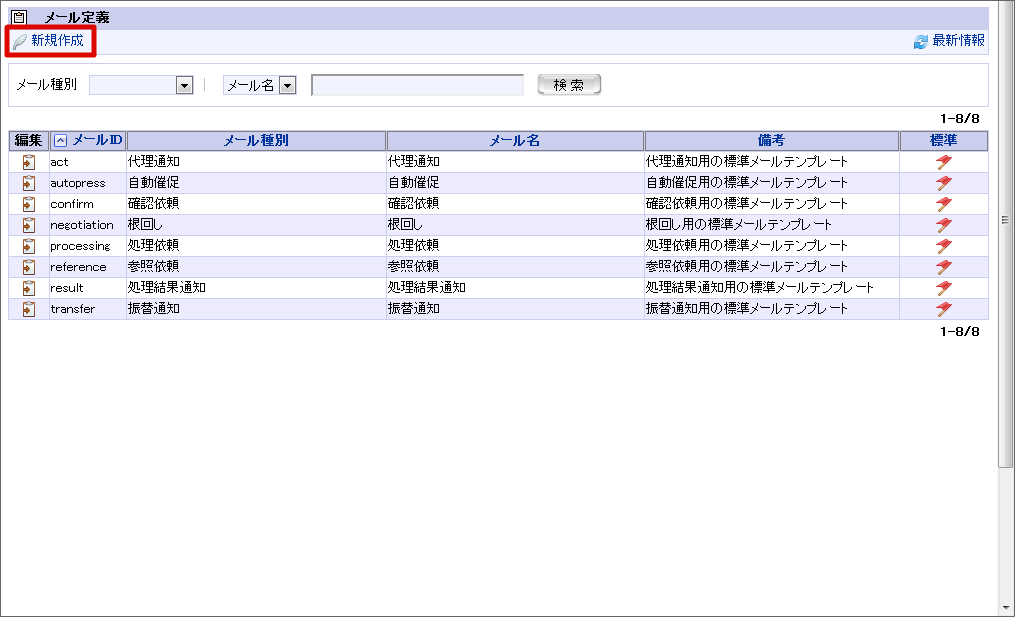Image resolution: width=1015 pixels, height=617 pixels.
Task: Click the scrollbar down arrow
Action: tap(1005, 608)
